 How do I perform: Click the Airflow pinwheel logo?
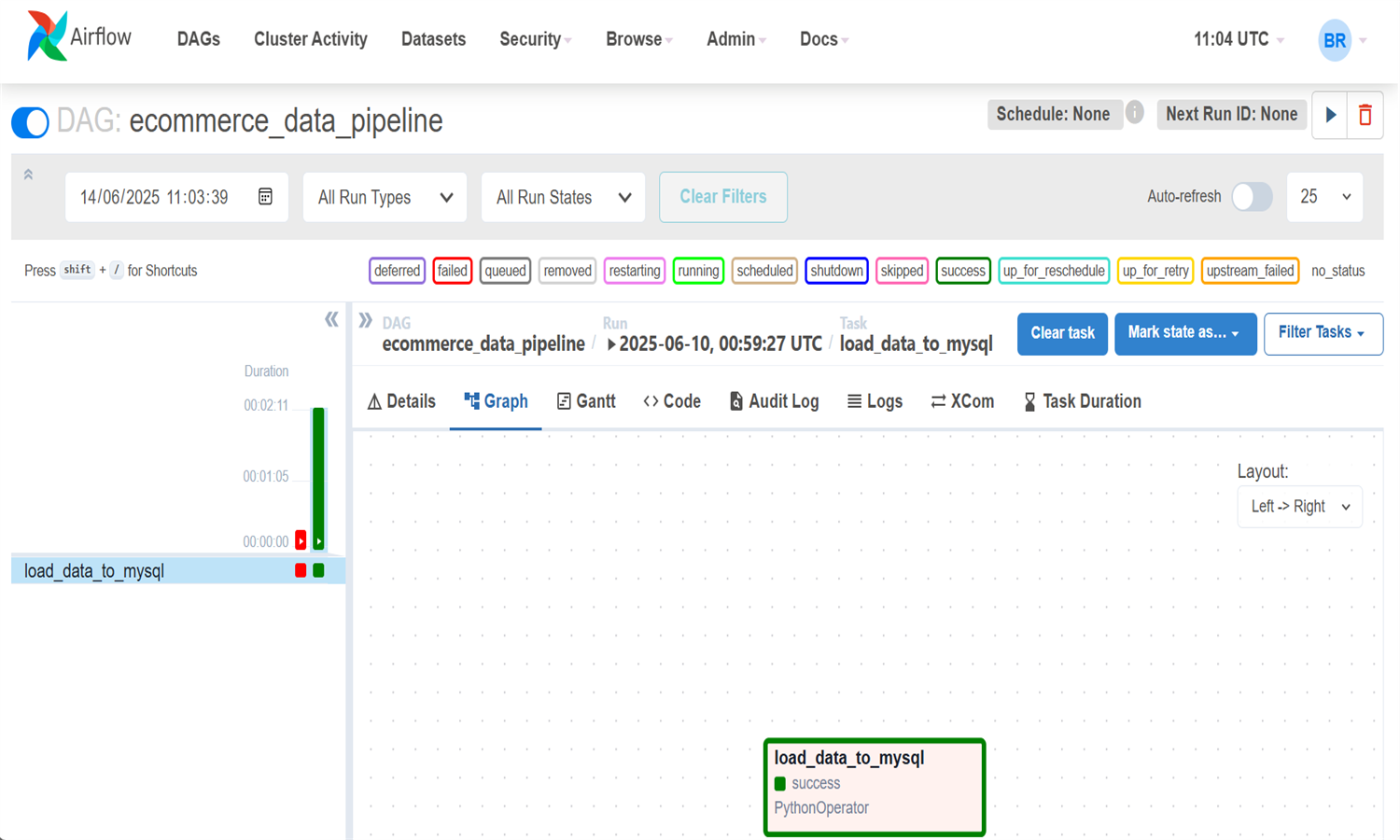47,36
